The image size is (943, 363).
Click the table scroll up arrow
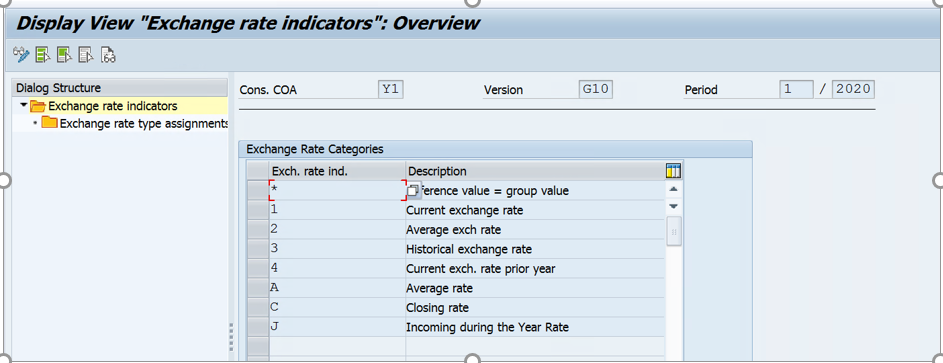click(674, 189)
